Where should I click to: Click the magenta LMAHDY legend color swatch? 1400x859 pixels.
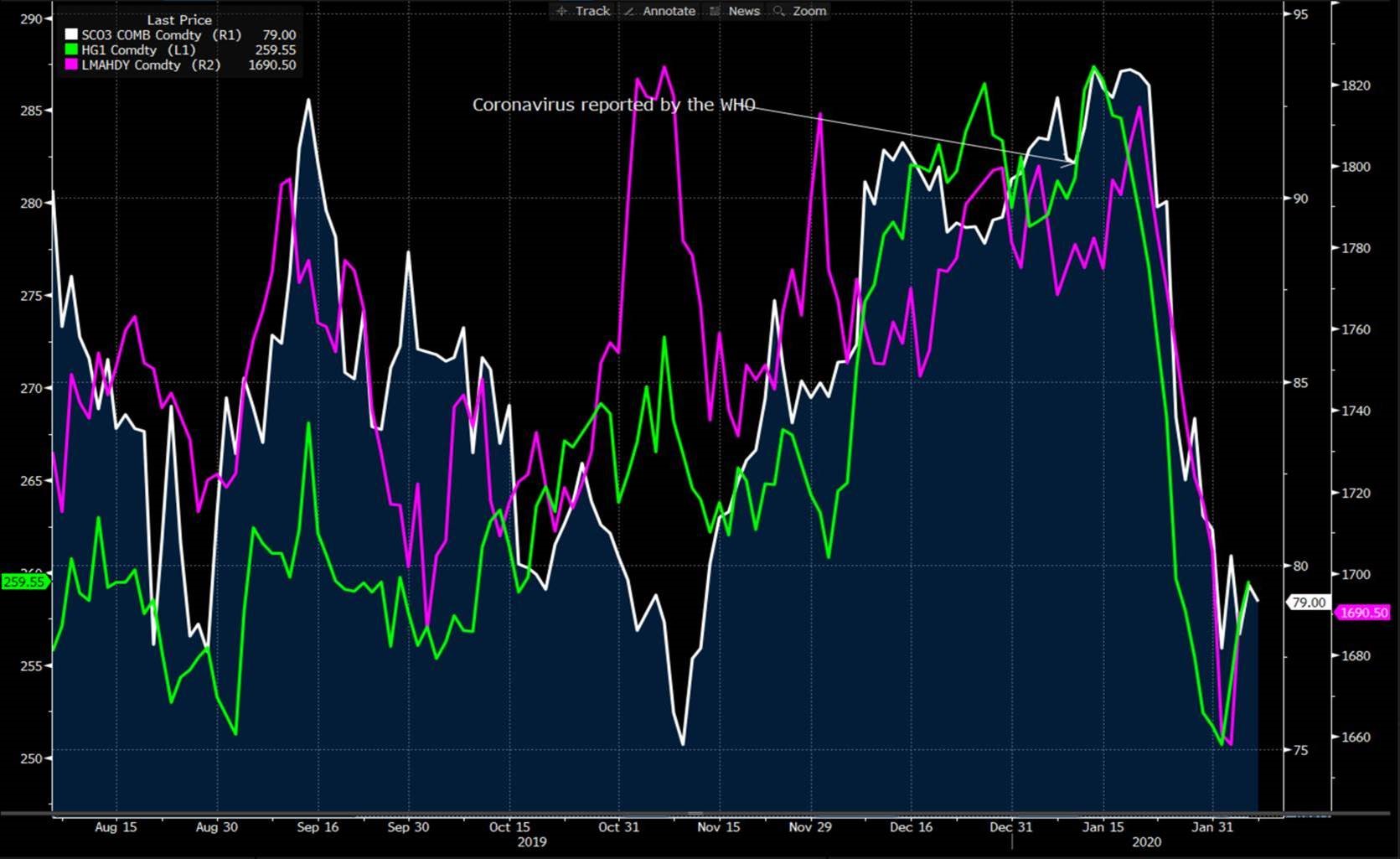(x=72, y=65)
